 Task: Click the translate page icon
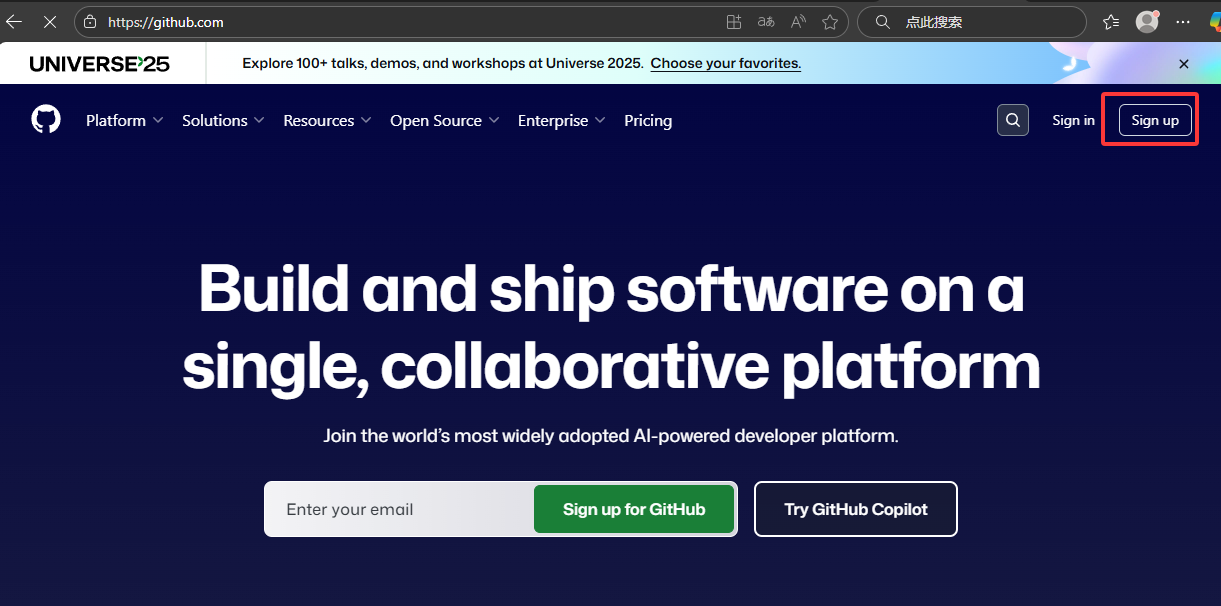[x=766, y=21]
